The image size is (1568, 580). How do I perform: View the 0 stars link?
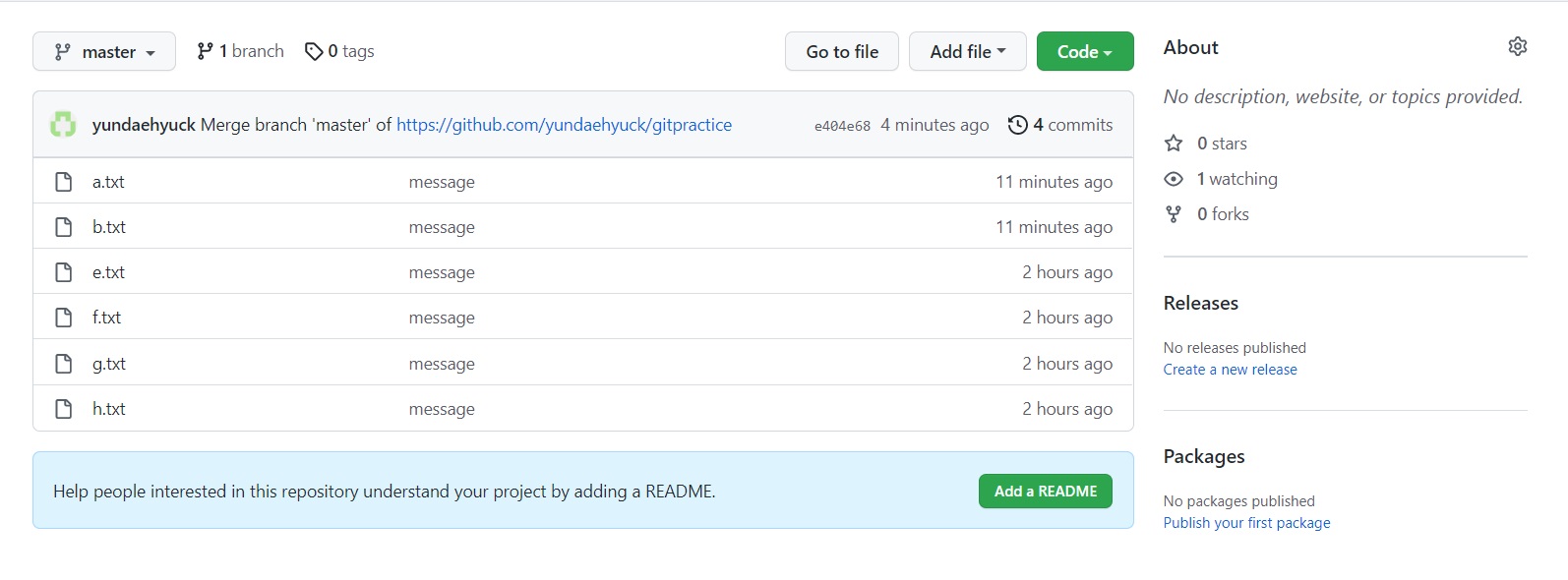pyautogui.click(x=1222, y=144)
